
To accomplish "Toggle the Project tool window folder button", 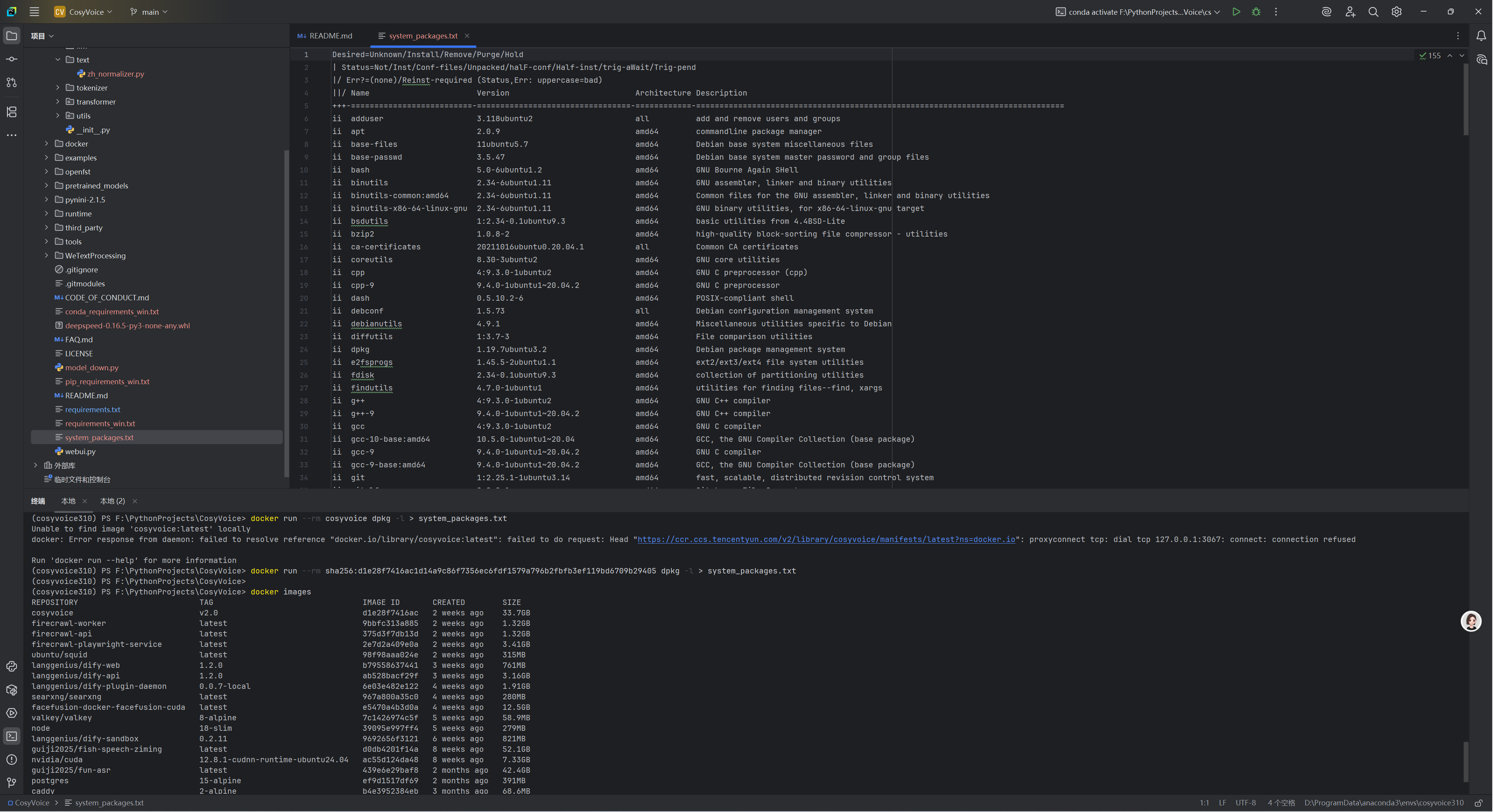I will [12, 36].
